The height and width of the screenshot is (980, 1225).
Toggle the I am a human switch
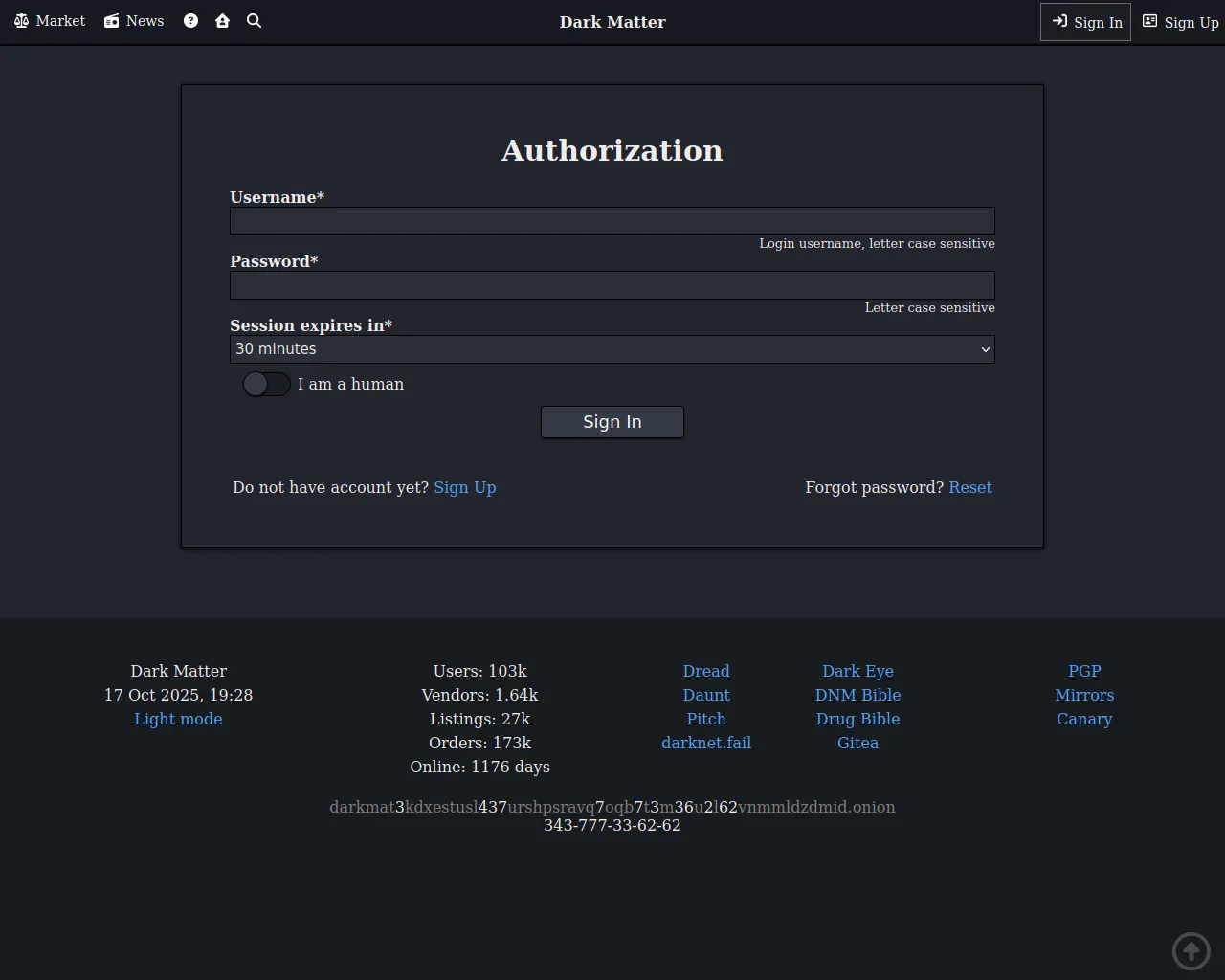[266, 384]
